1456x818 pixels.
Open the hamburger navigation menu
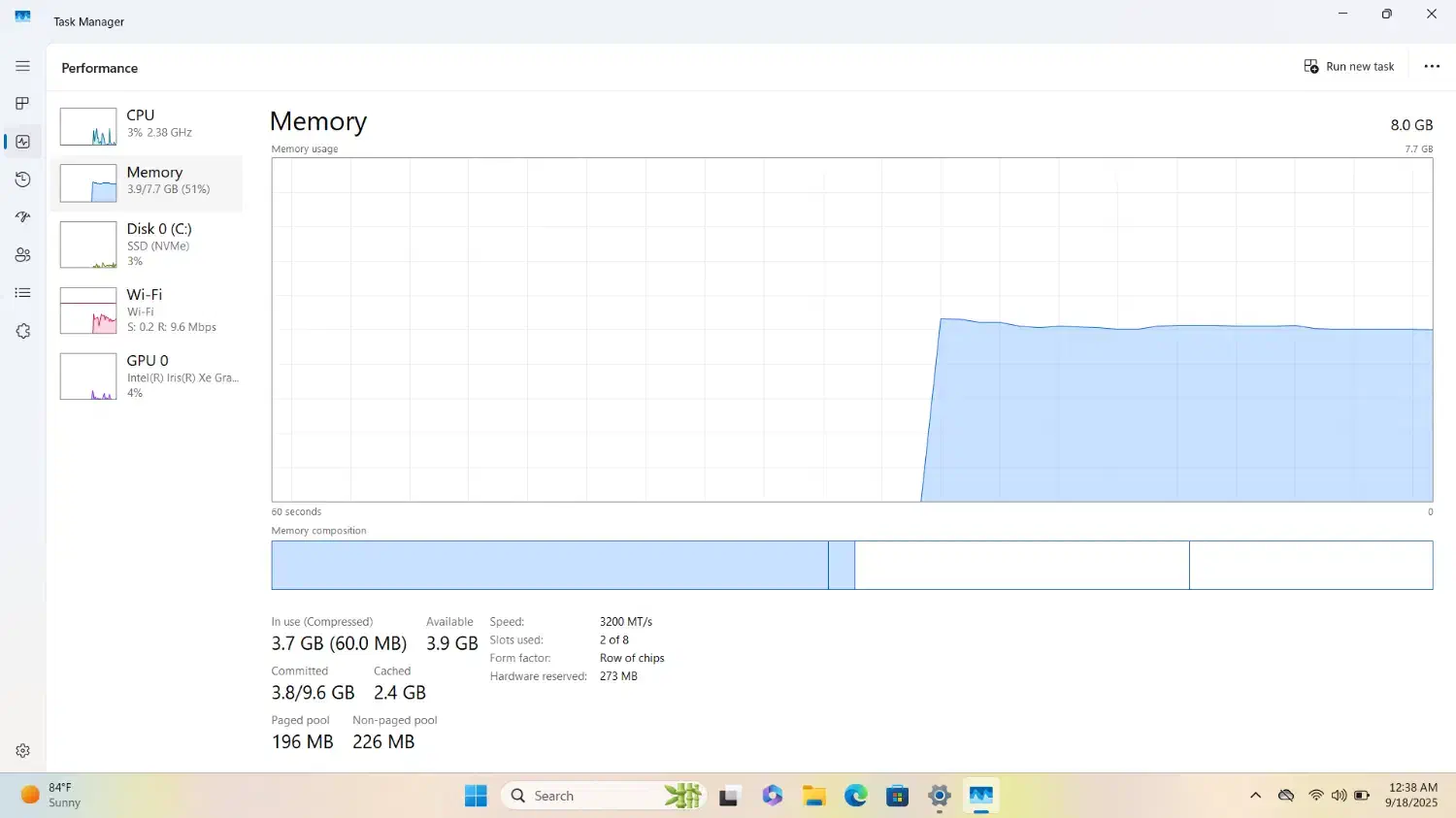[x=22, y=66]
